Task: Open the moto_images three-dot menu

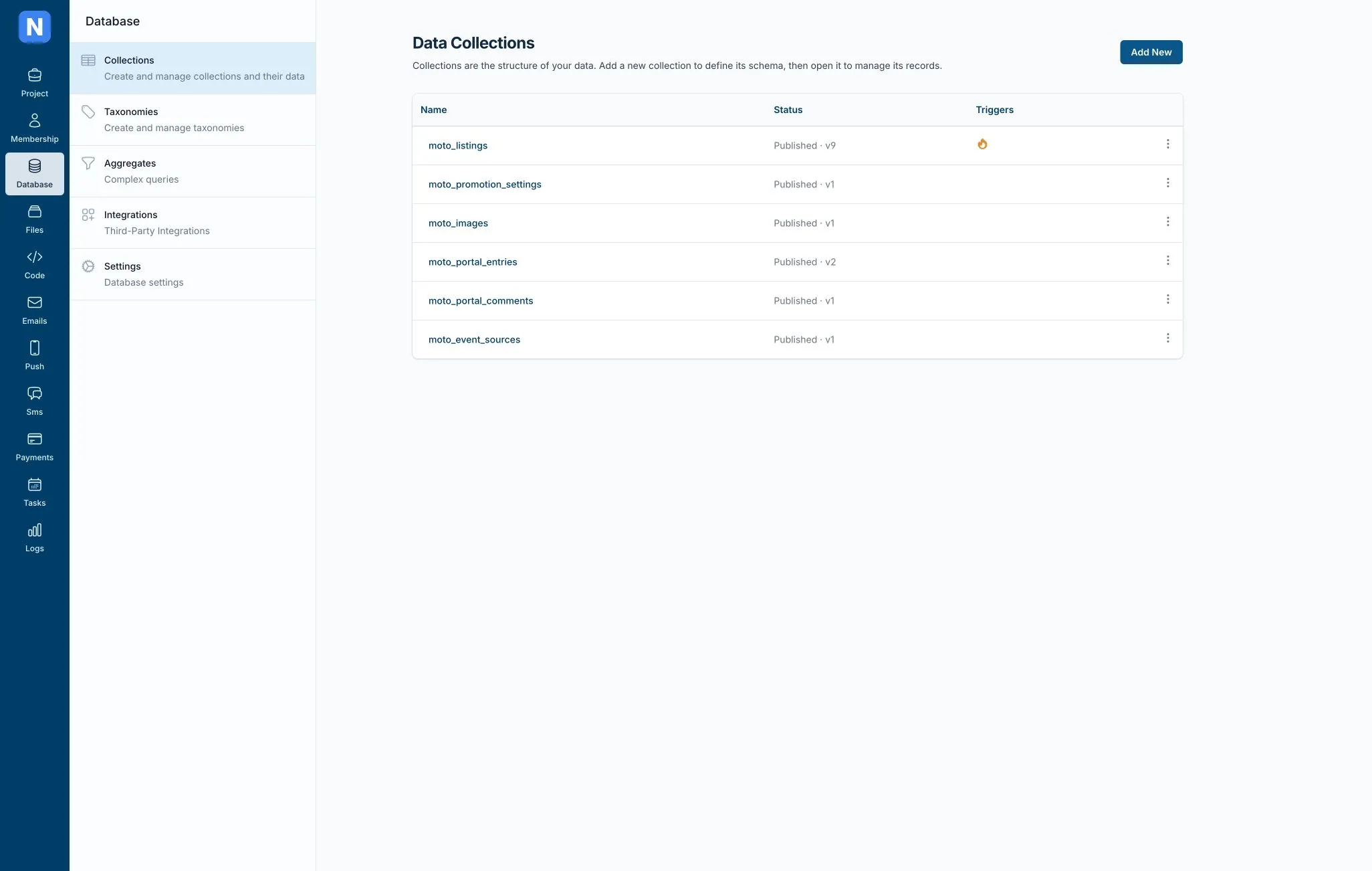Action: tap(1168, 221)
